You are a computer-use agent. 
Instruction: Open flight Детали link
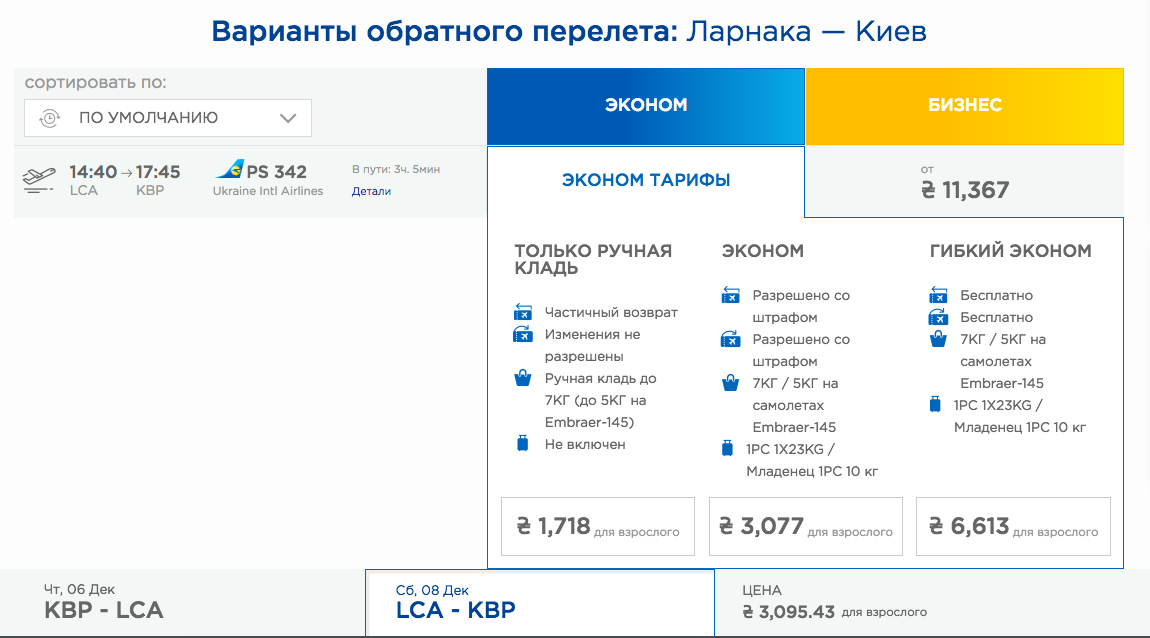click(371, 191)
